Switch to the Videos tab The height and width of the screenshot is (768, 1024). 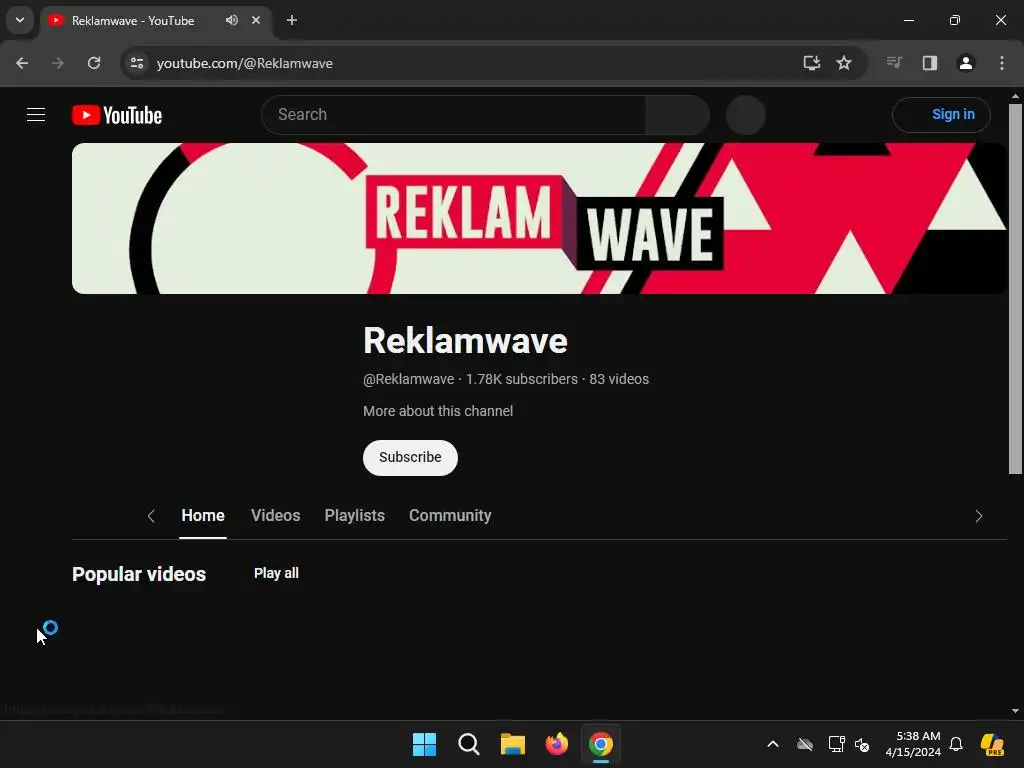[276, 515]
